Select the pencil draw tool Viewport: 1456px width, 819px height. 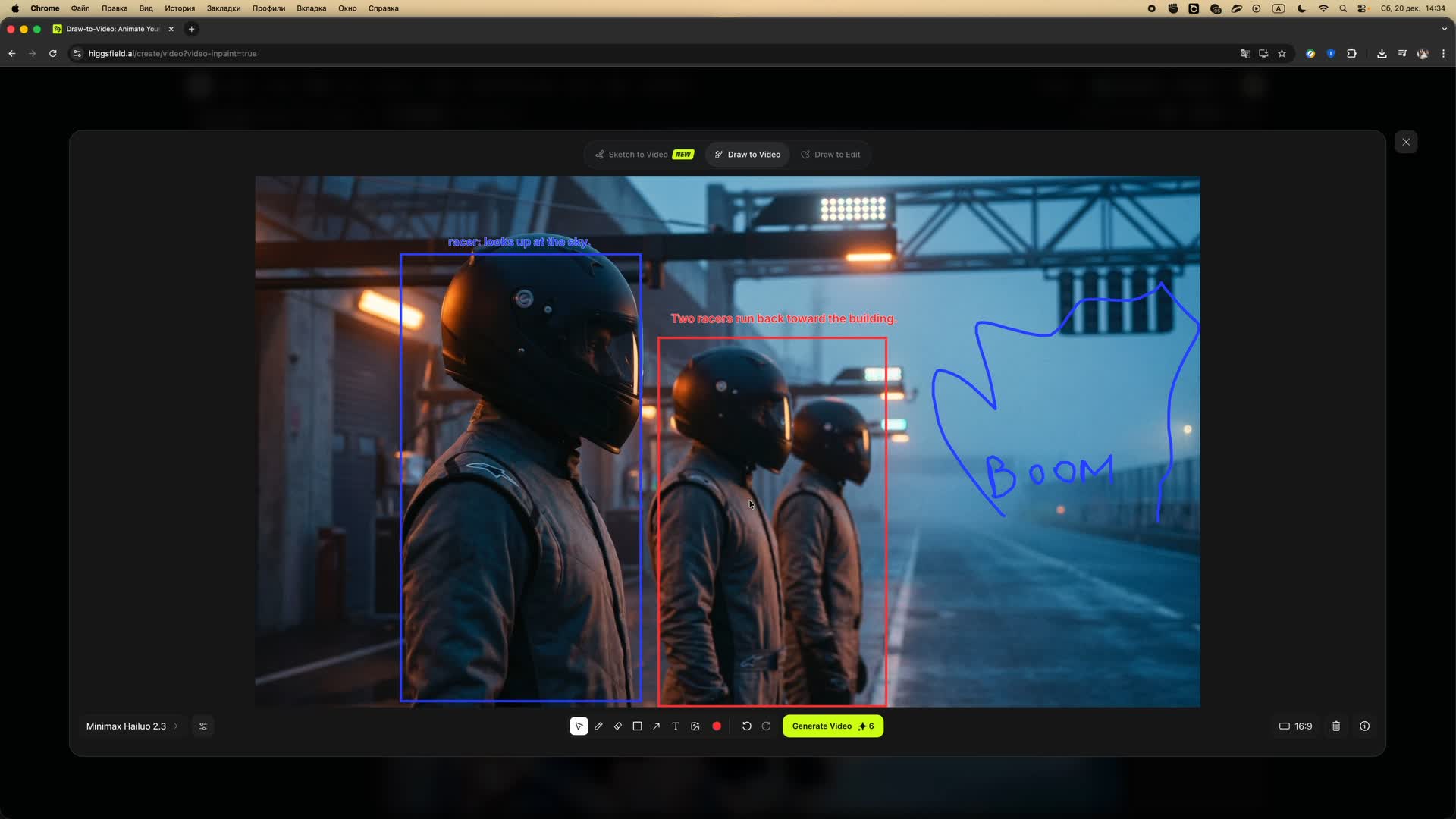[598, 726]
